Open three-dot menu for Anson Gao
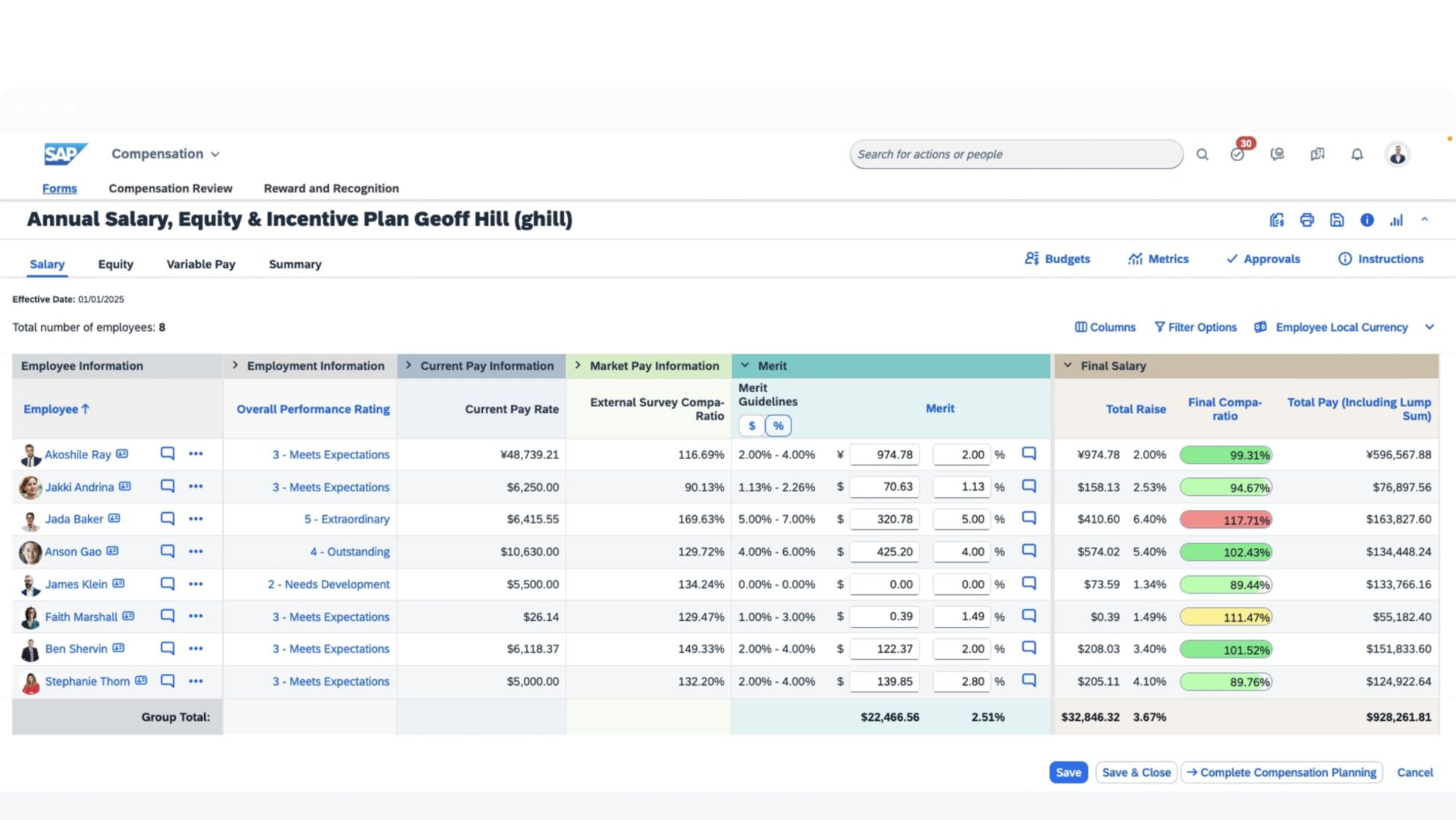Screen dimensions: 1456x820 click(196, 552)
